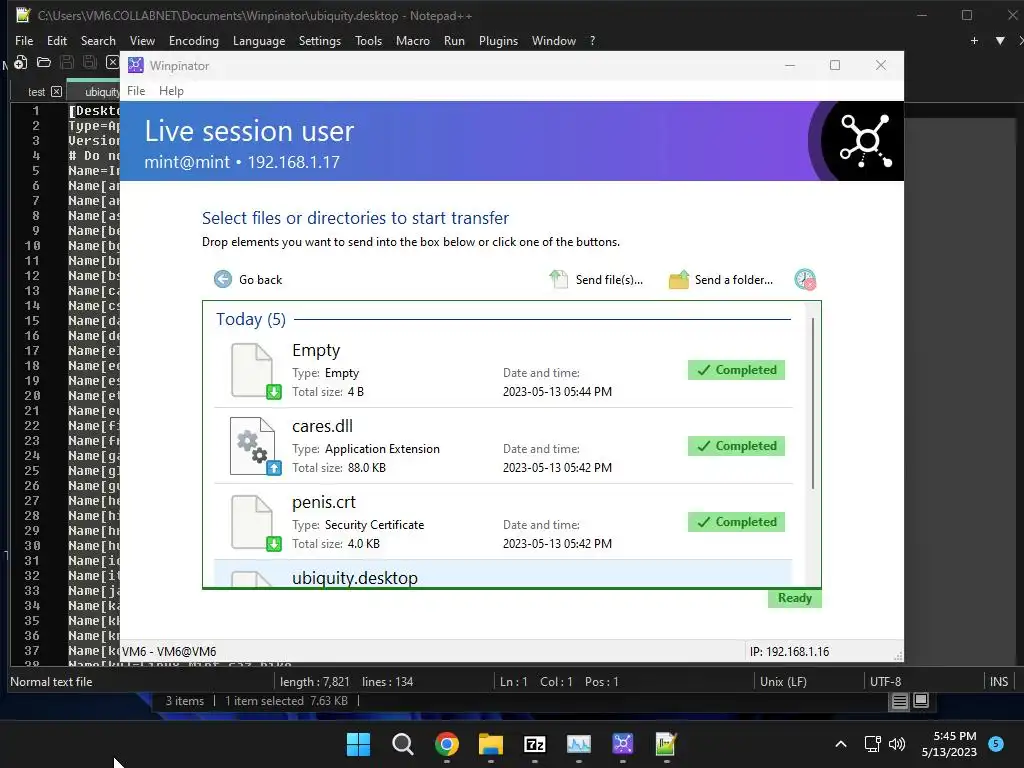
Task: Click Completed status for cares.dll
Action: click(x=736, y=446)
